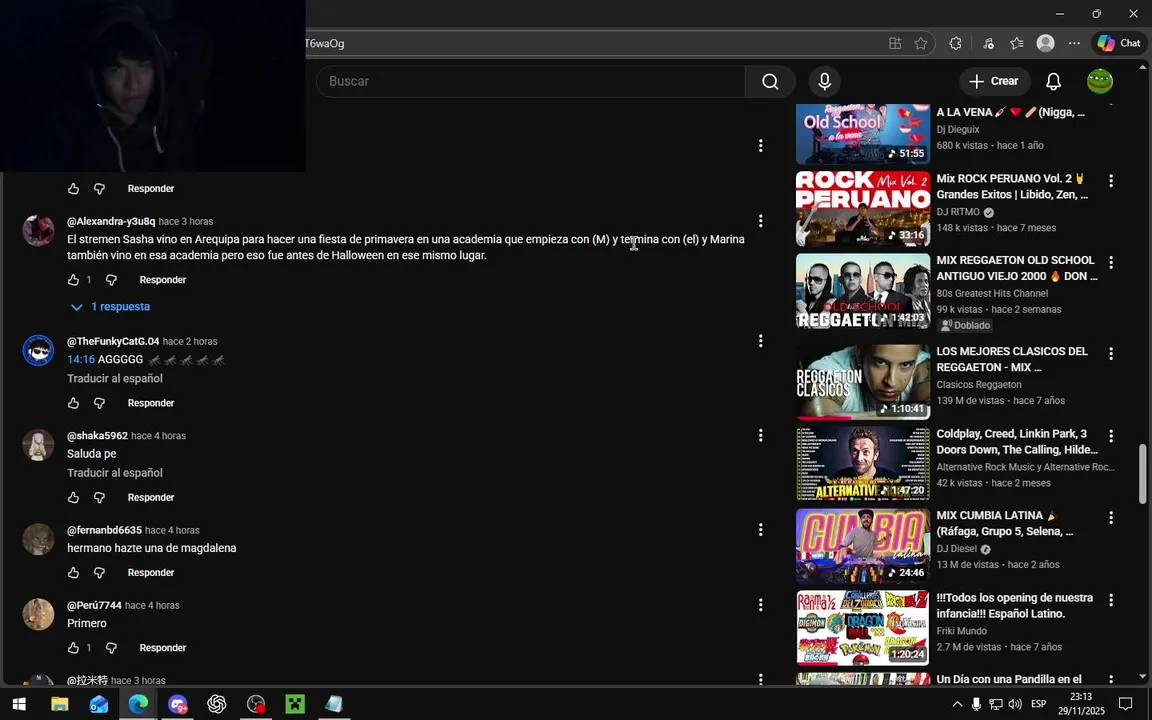Open menu for MIX REGGAETON OLD SCHOOL video
This screenshot has width=1152, height=720.
coord(1111,262)
